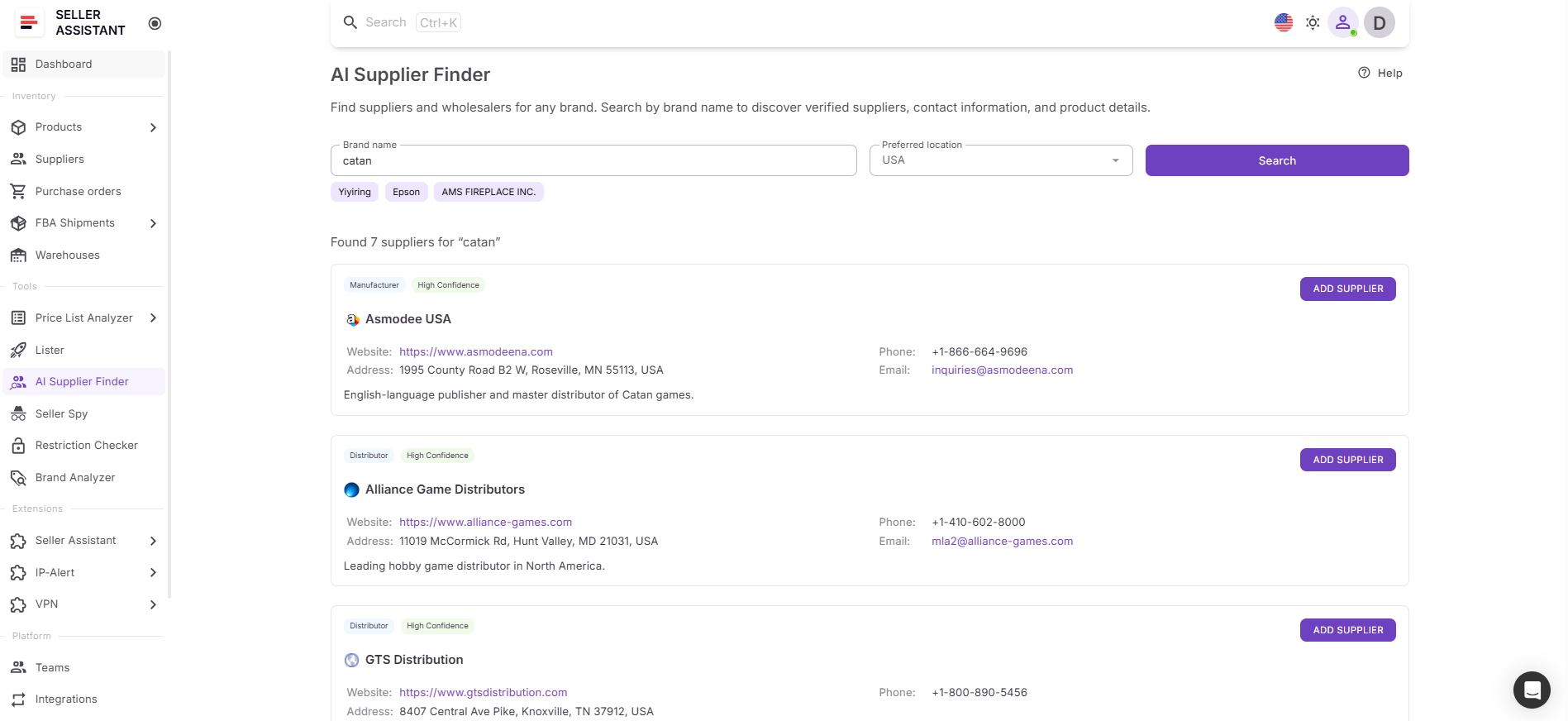
Task: Click the purple user profile icon
Action: click(1342, 22)
